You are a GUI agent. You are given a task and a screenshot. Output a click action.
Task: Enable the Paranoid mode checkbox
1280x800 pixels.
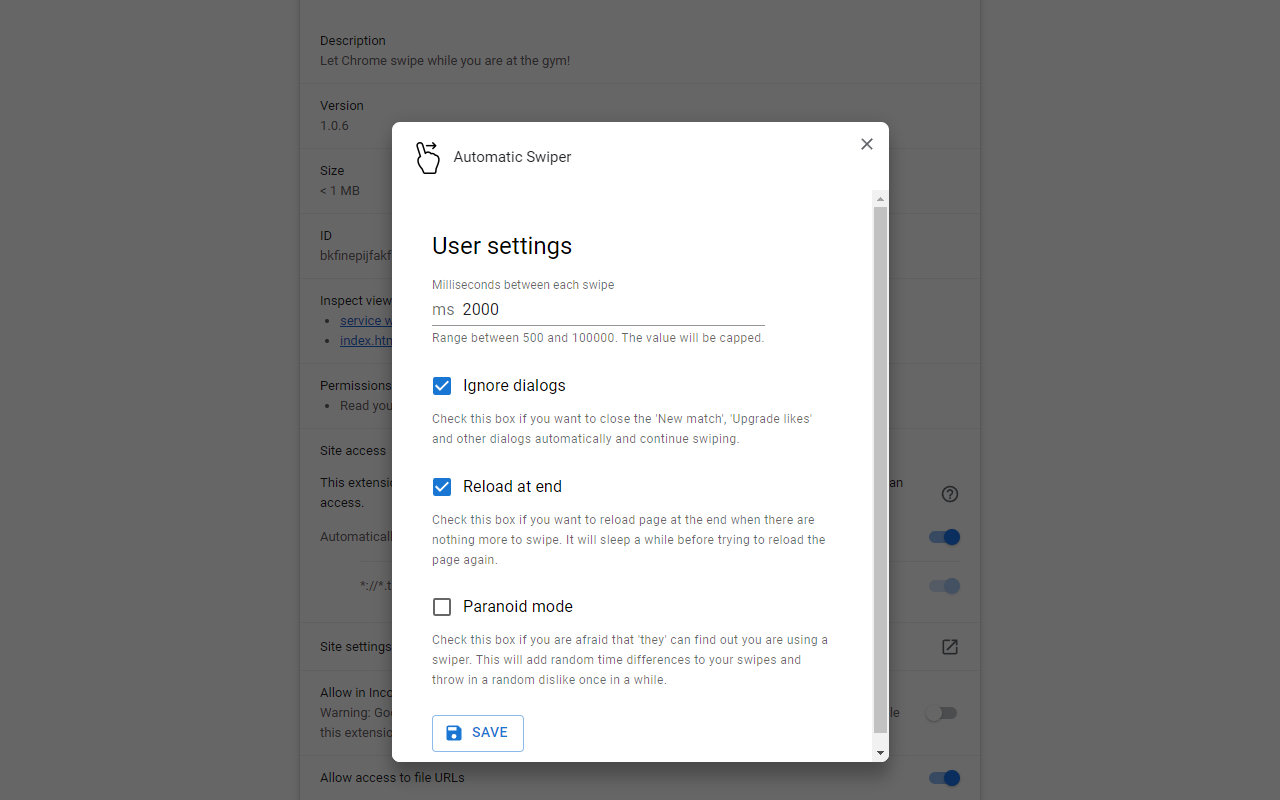(442, 607)
